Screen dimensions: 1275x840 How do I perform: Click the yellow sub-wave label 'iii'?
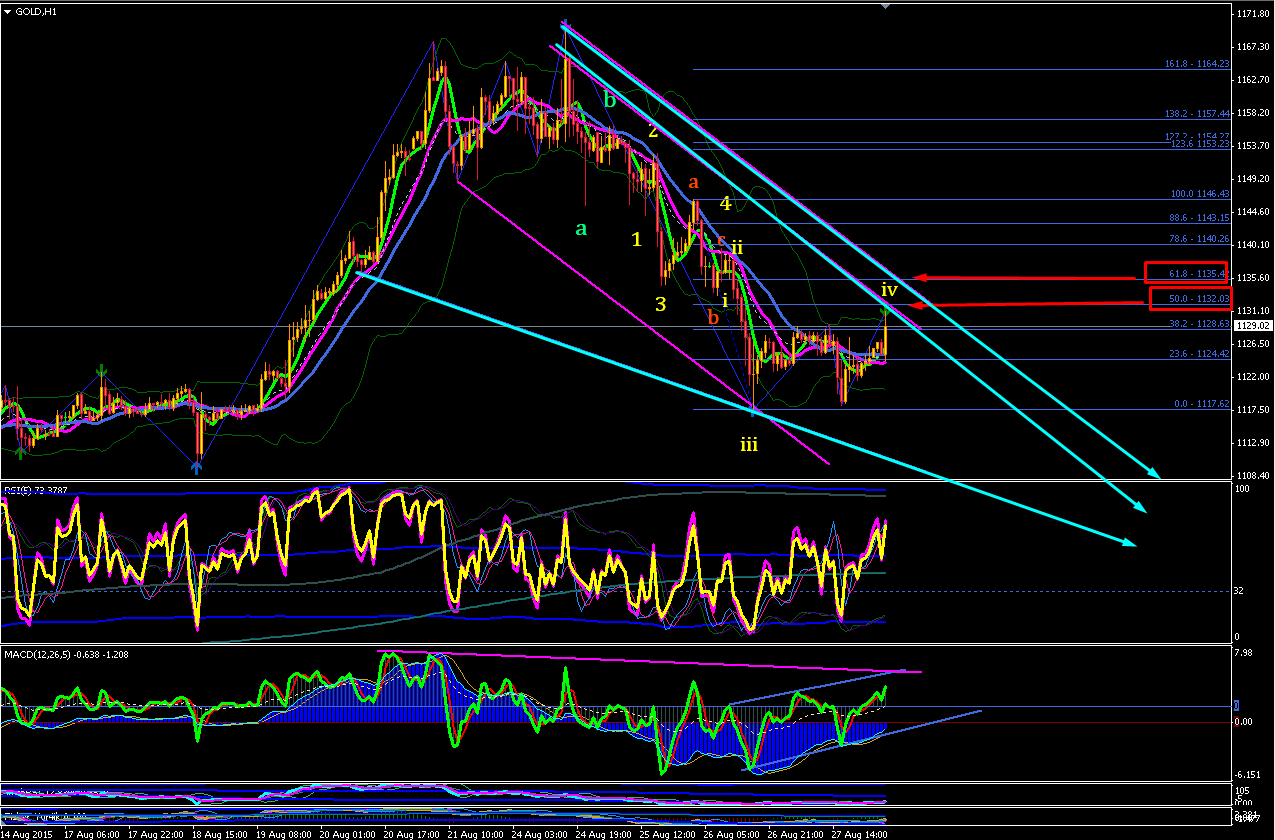pos(749,444)
